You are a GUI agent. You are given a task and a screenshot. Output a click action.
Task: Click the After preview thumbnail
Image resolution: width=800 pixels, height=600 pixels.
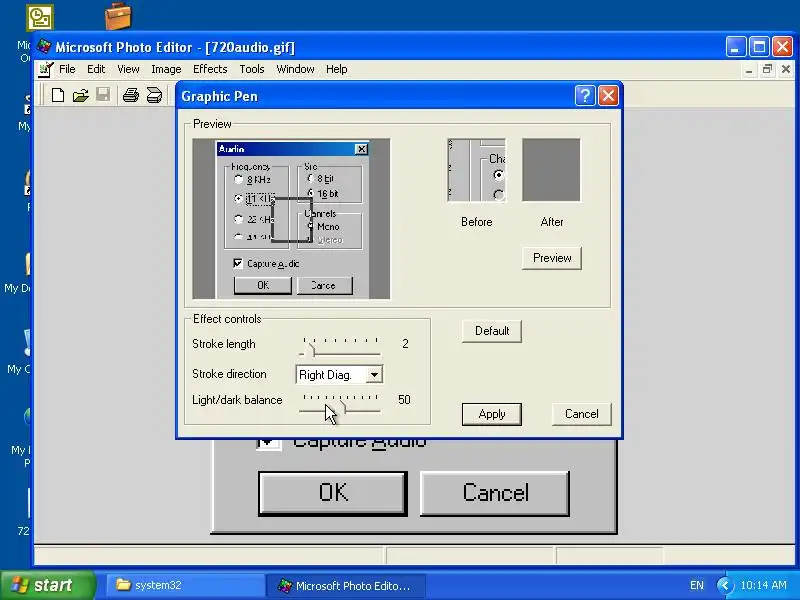551,170
